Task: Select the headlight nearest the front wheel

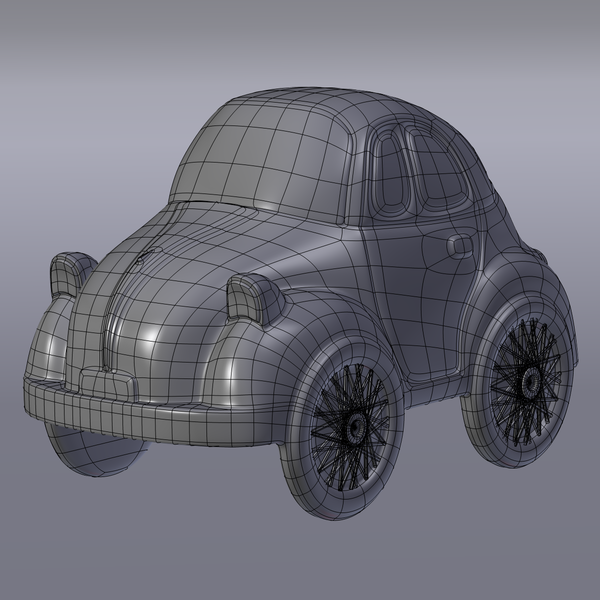Action: coord(254,297)
